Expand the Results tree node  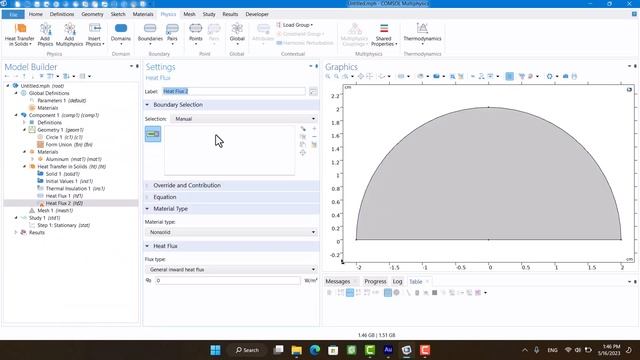[x=16, y=233]
